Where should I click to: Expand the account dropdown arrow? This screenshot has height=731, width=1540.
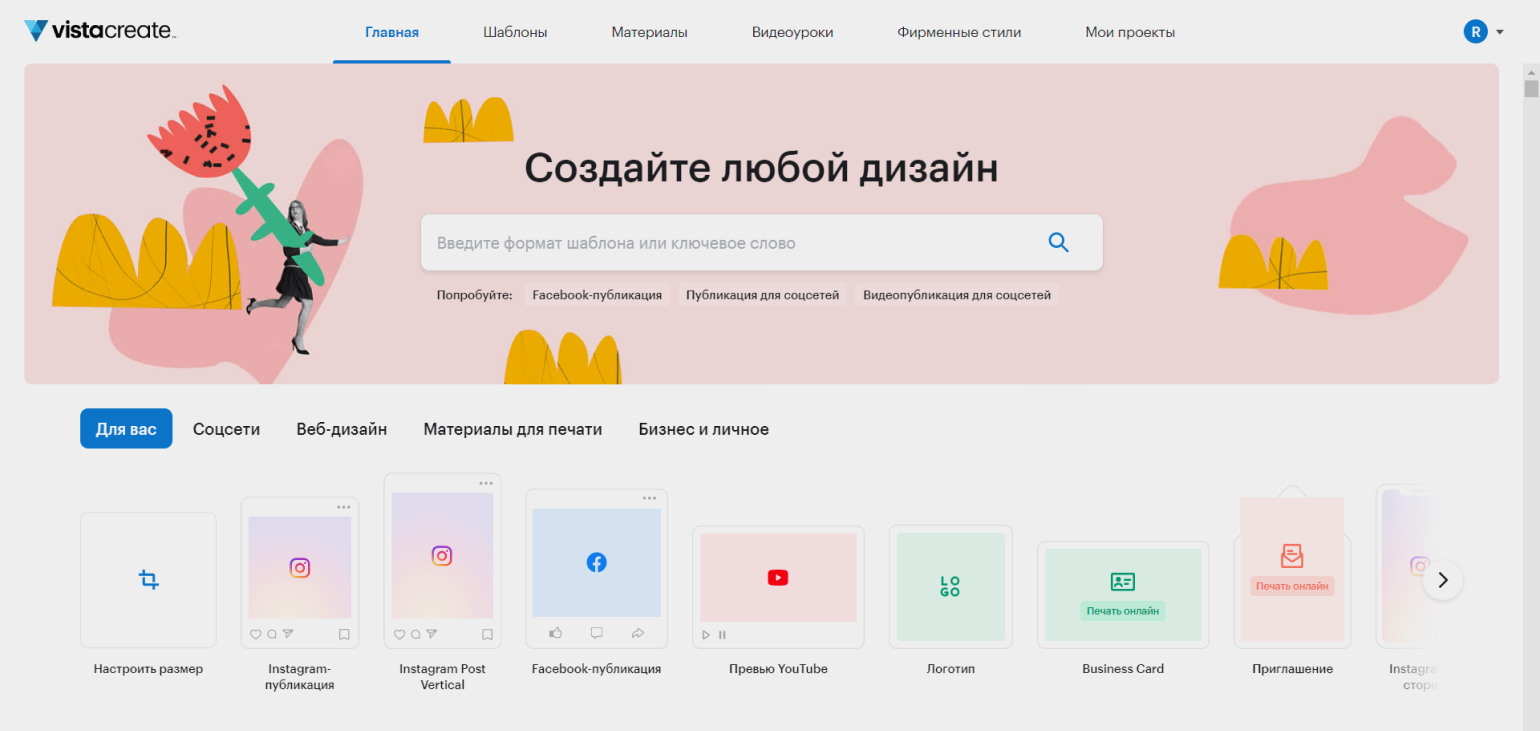[1500, 33]
